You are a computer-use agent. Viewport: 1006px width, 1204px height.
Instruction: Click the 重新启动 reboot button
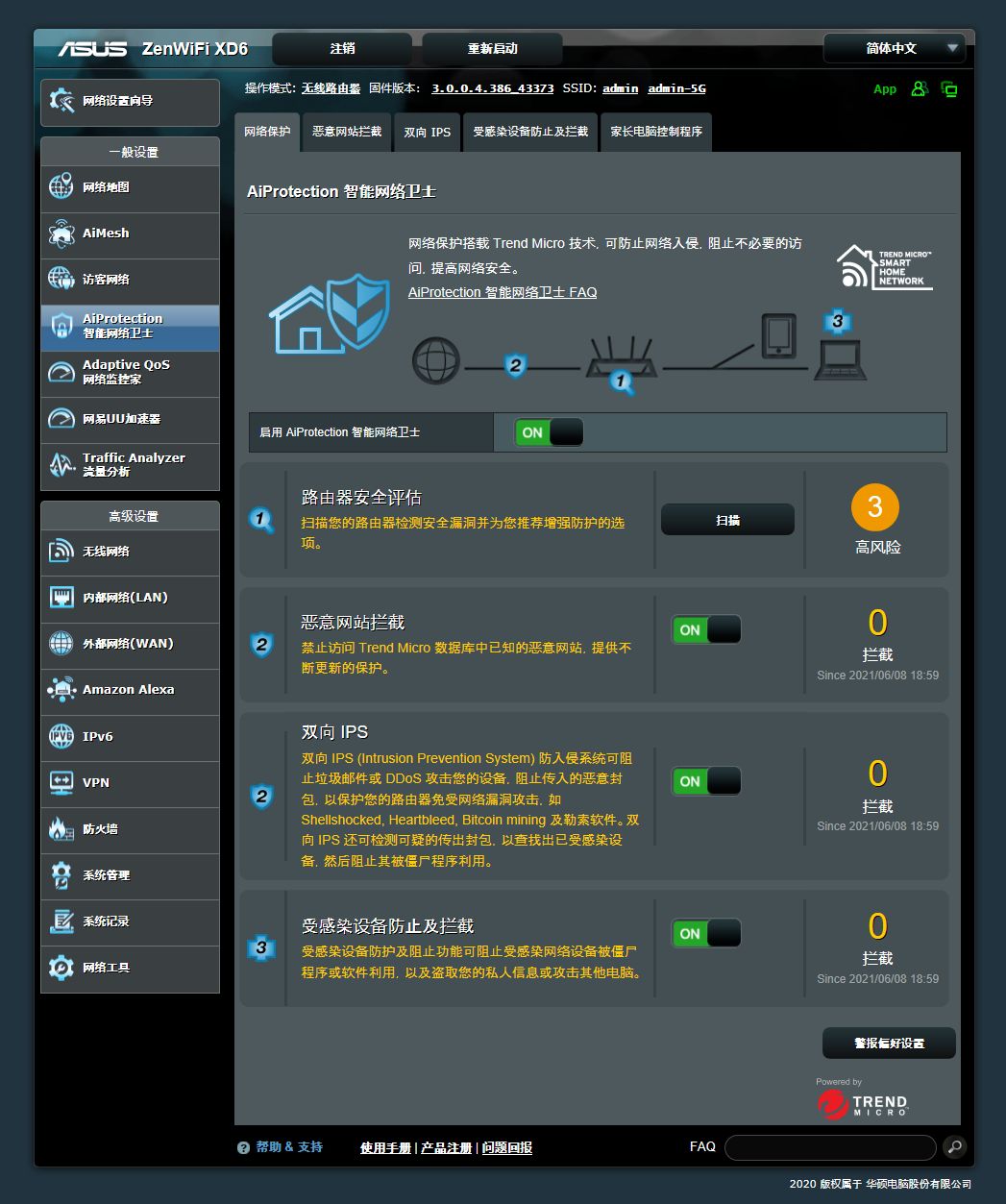tap(492, 48)
